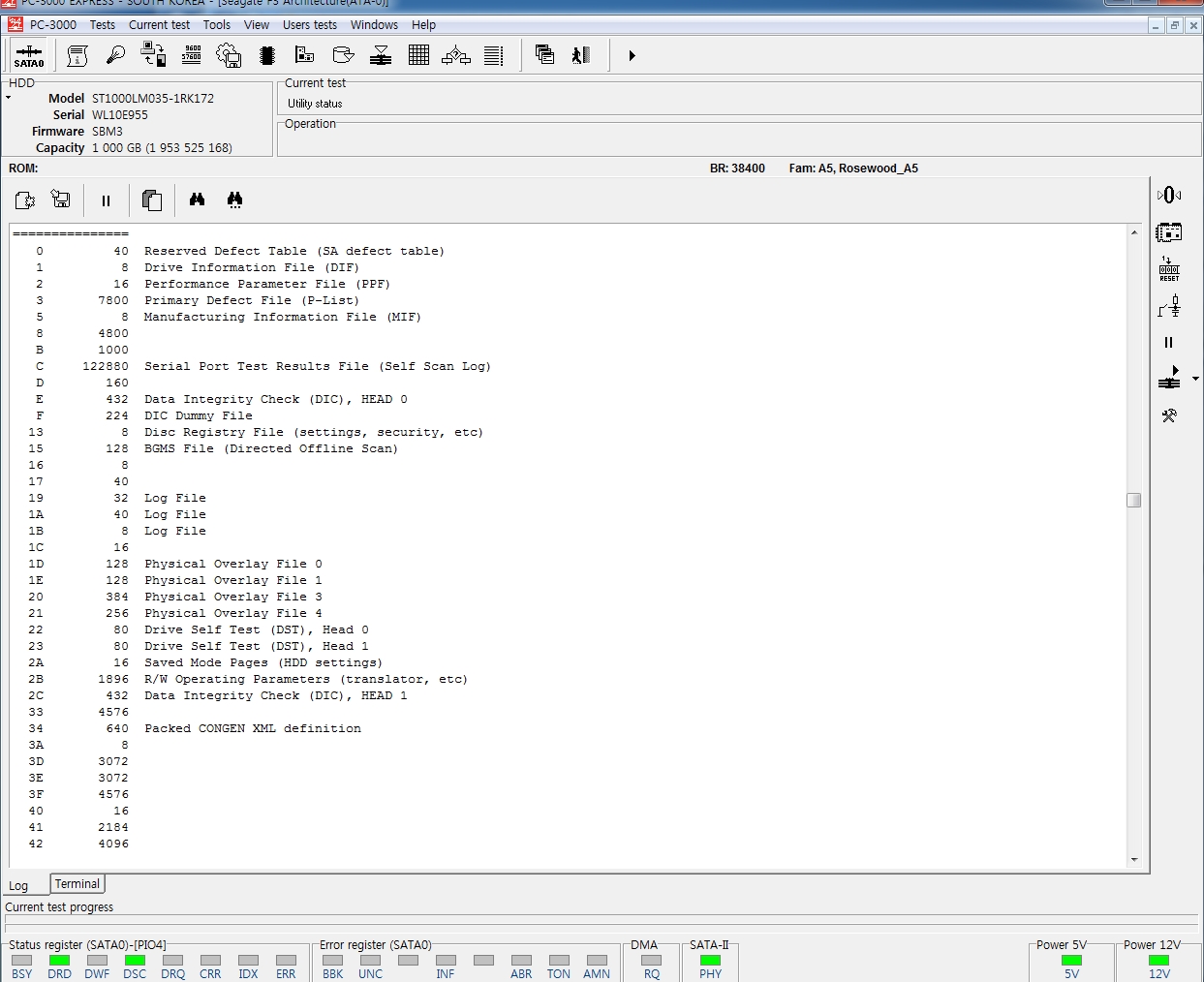Click the head stack/hourglass icon in toolbar
The height and width of the screenshot is (982, 1204).
[381, 56]
